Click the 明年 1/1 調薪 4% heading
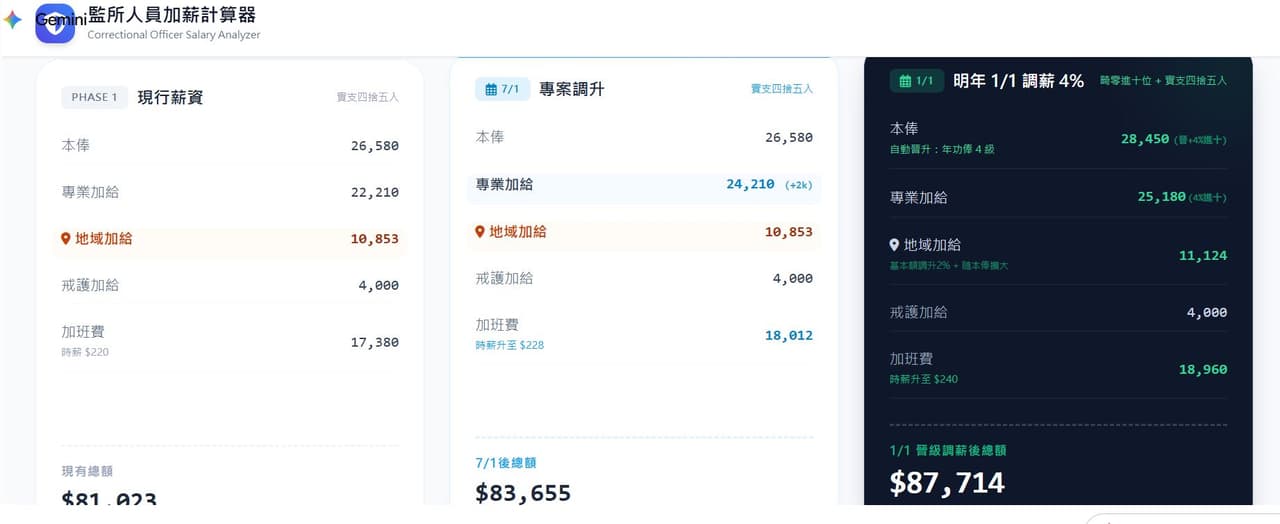Viewport: 1280px width, 524px height. 1019,81
